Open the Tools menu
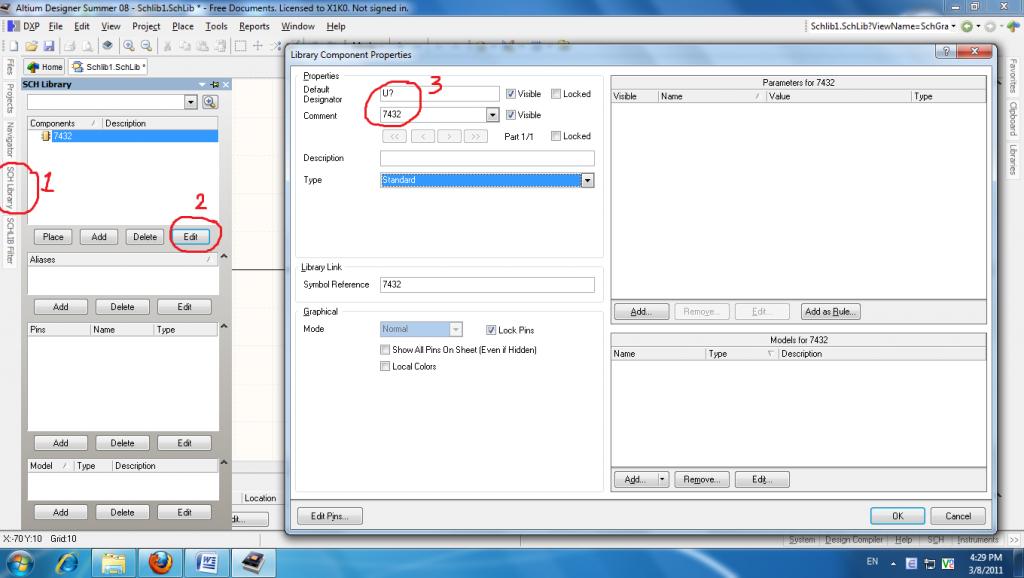 pyautogui.click(x=216, y=26)
